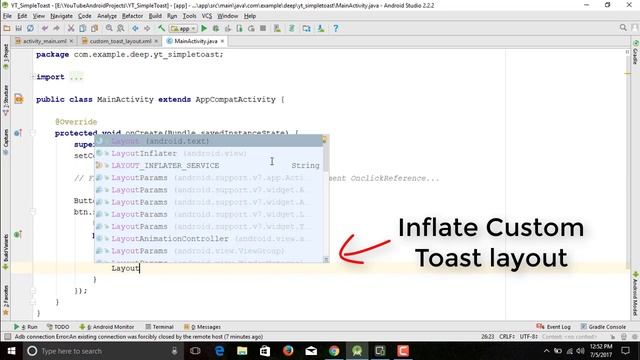Screen dimensions: 640x360
Task: Switch to the activity_main.xml tab
Action: click(44, 41)
